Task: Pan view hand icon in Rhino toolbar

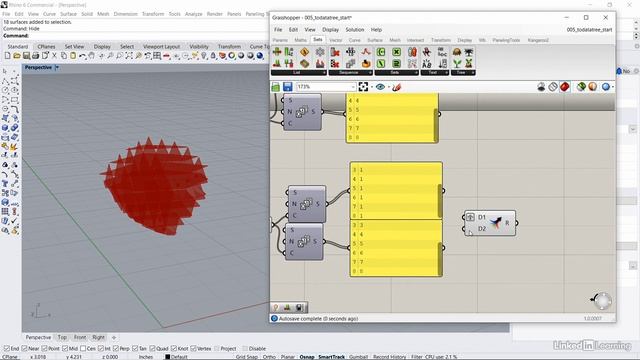Action: (92, 56)
